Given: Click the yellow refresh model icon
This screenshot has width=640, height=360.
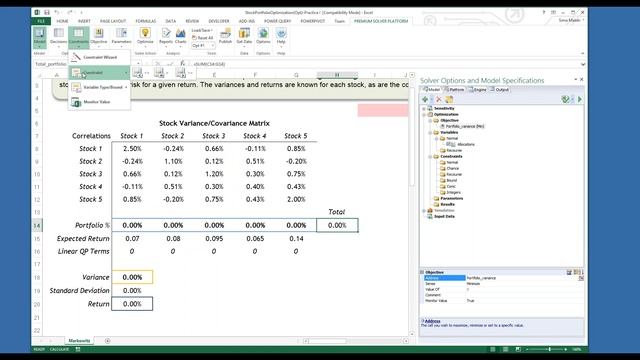Looking at the screenshot, I should (x=449, y=99).
